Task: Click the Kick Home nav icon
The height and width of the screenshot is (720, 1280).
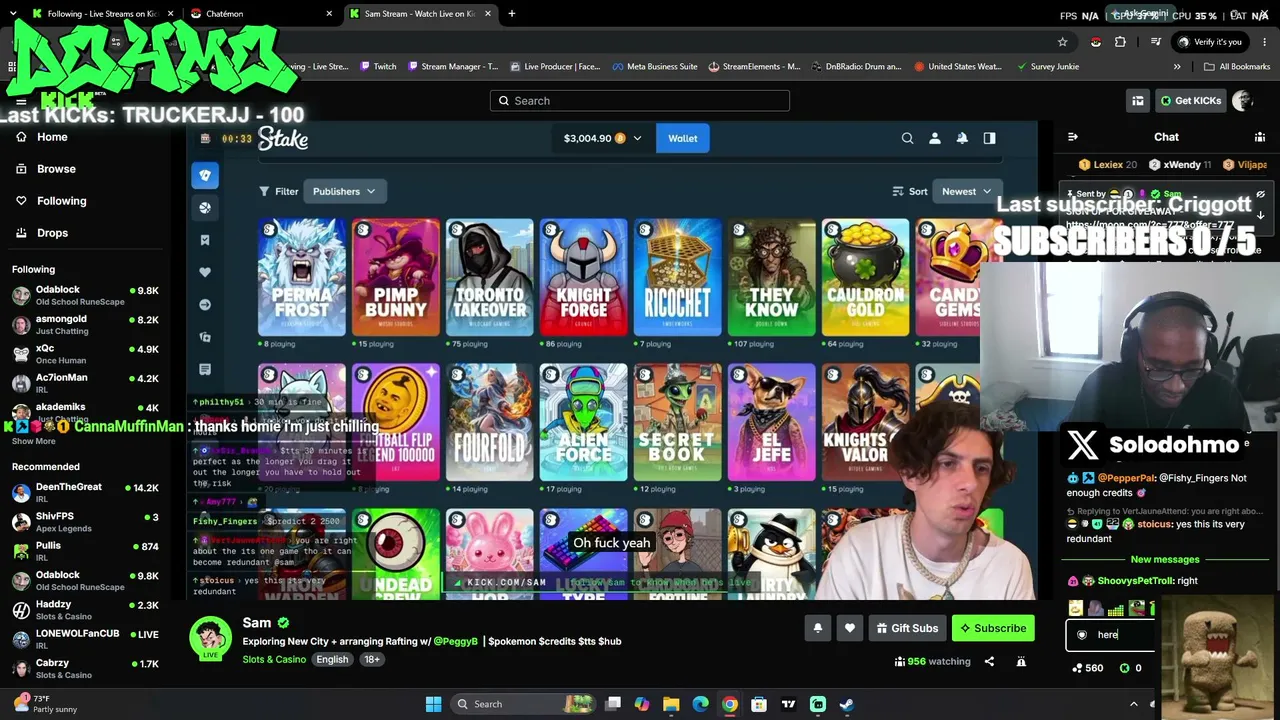Action: click(x=21, y=137)
